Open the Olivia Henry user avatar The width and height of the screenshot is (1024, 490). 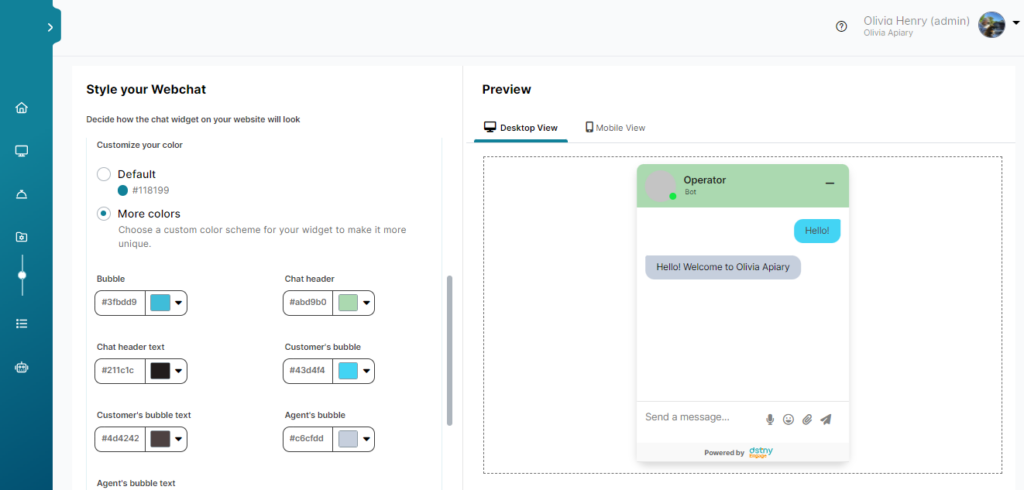[991, 25]
